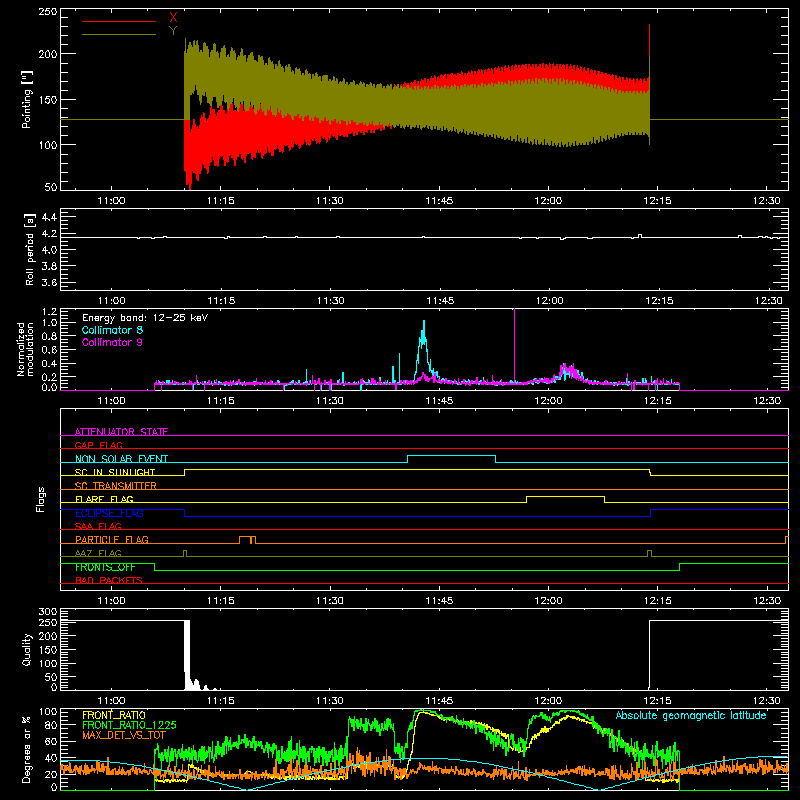Click the NON_SOLAR_EVENT flag label

tap(121, 459)
